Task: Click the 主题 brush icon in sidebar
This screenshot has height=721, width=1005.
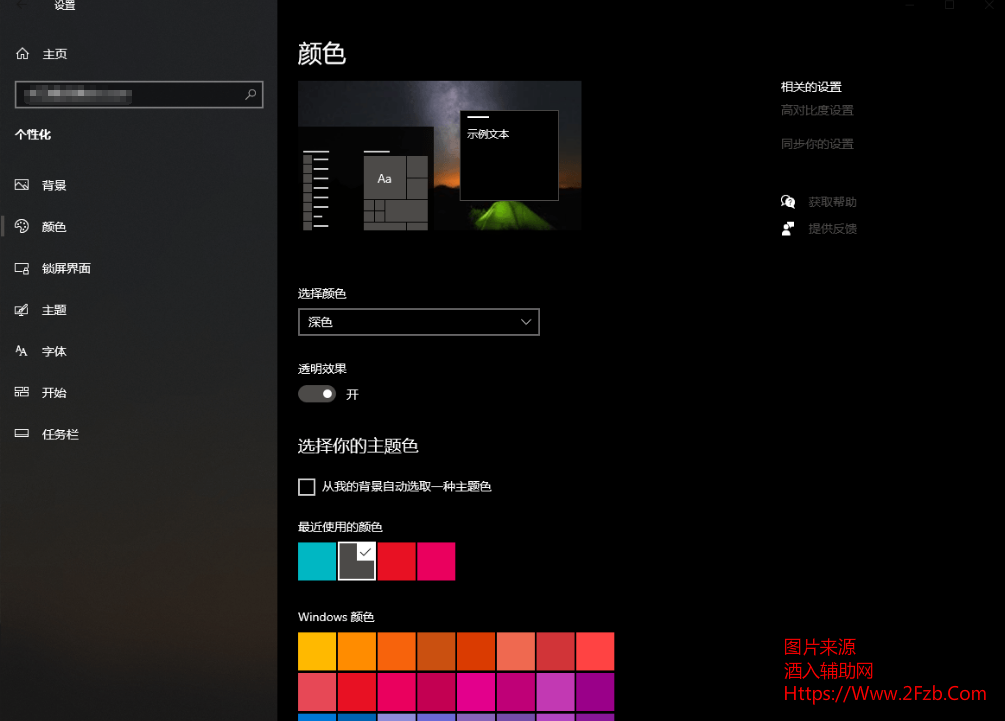Action: tap(22, 310)
